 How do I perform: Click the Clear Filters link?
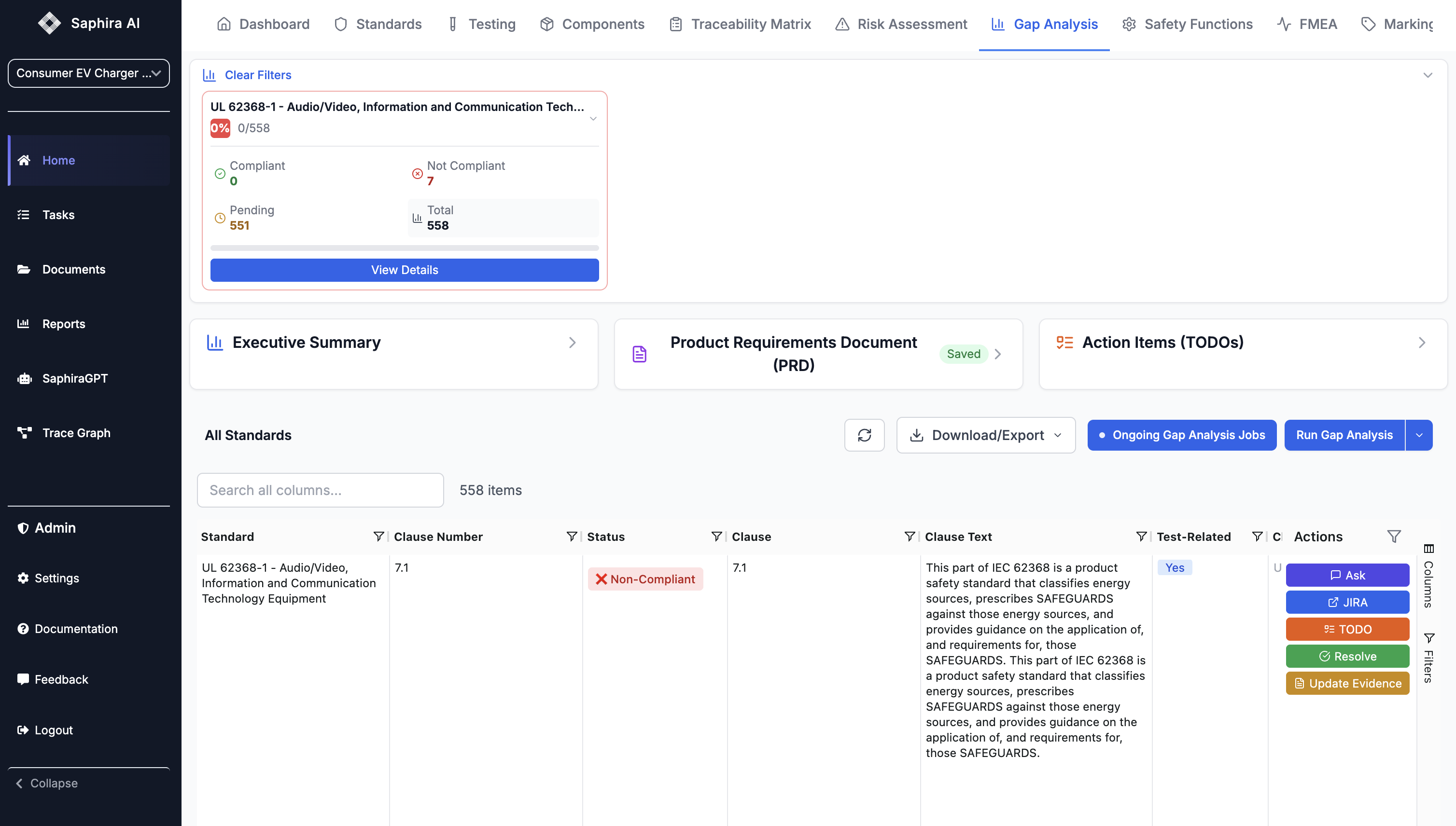coord(258,75)
